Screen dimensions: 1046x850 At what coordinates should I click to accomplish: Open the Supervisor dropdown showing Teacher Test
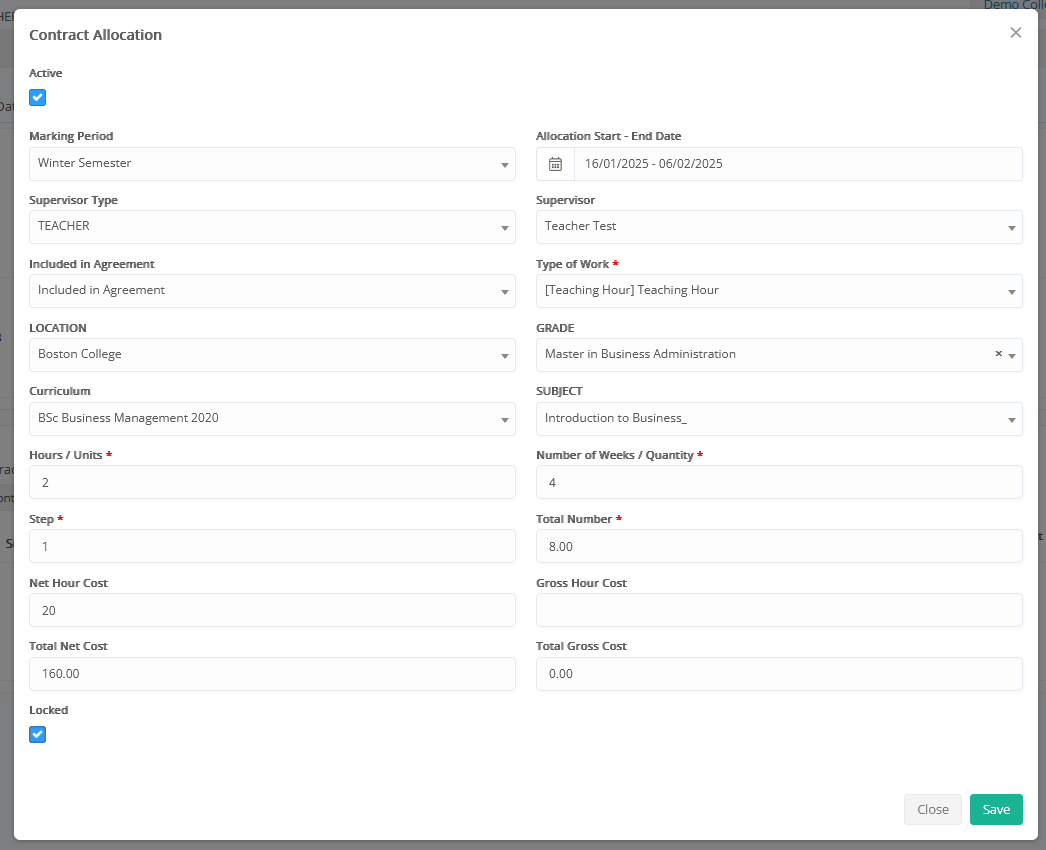pyautogui.click(x=778, y=227)
